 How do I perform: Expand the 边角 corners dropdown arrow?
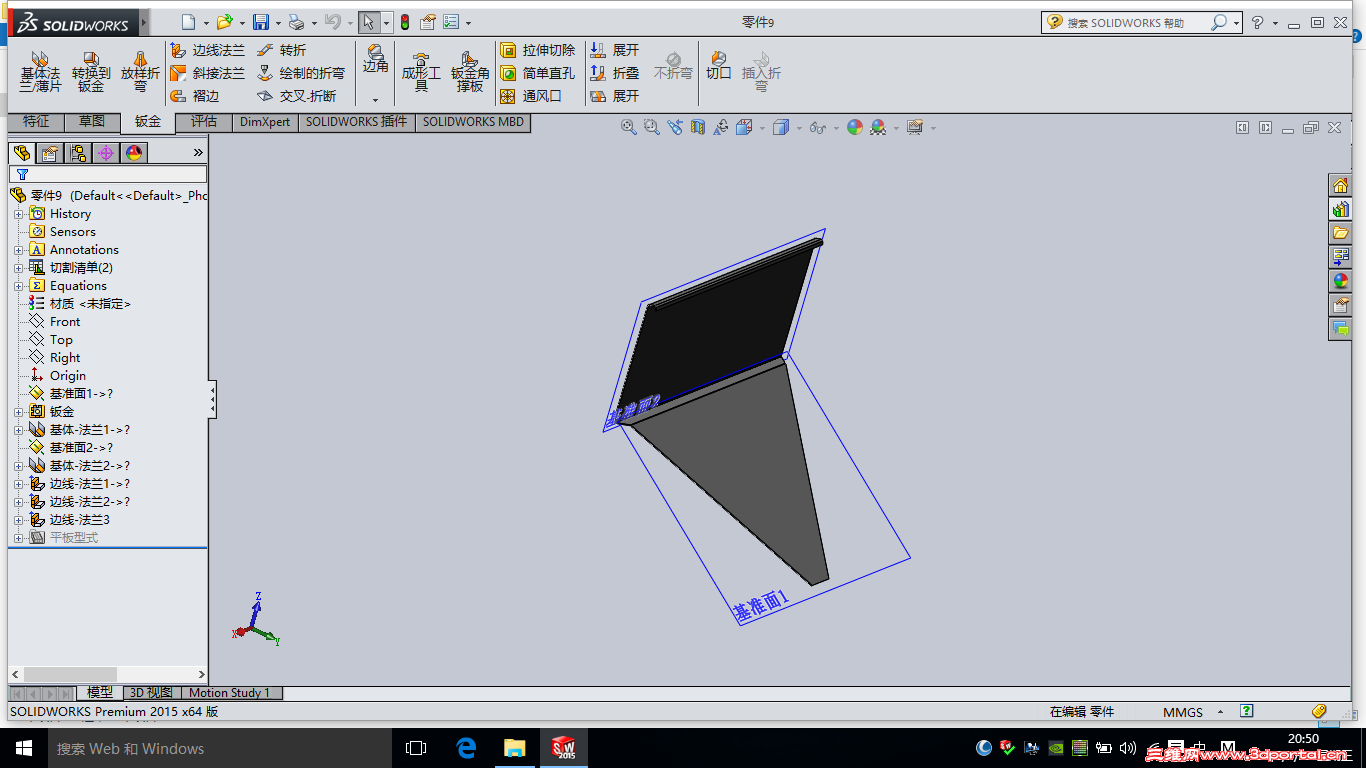(376, 99)
